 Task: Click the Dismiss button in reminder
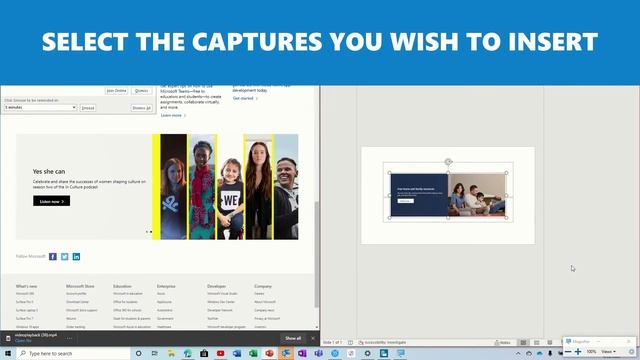point(142,91)
